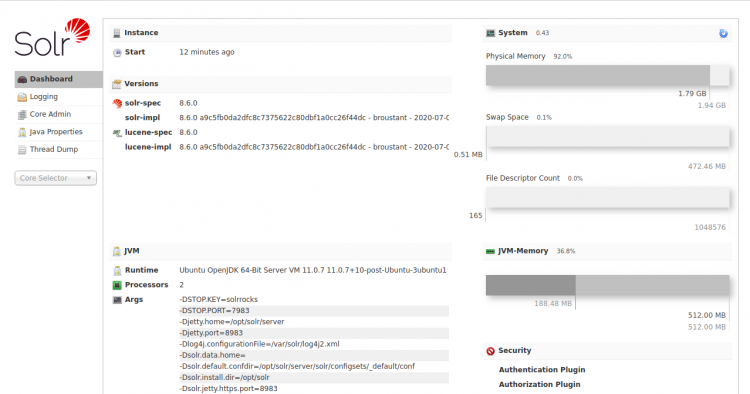Viewport: 750px width, 394px height.
Task: Click the Java Properties icon
Action: pyautogui.click(x=22, y=132)
